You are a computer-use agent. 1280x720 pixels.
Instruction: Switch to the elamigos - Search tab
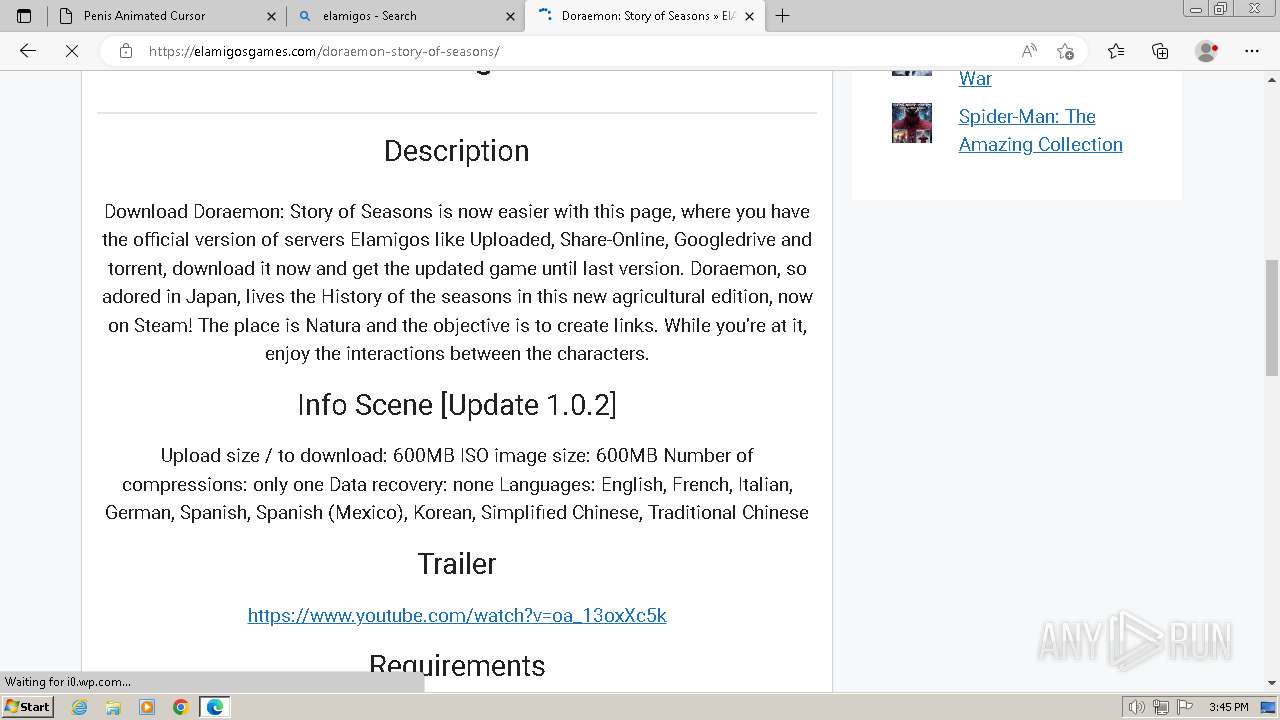[x=406, y=16]
